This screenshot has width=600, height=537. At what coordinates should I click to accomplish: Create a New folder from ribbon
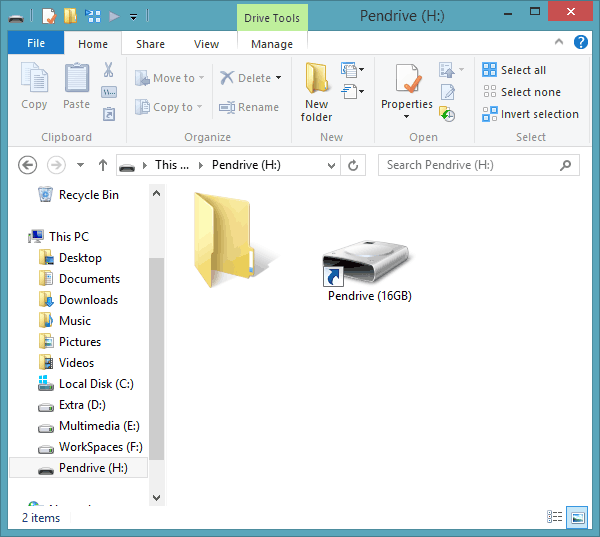[x=316, y=93]
